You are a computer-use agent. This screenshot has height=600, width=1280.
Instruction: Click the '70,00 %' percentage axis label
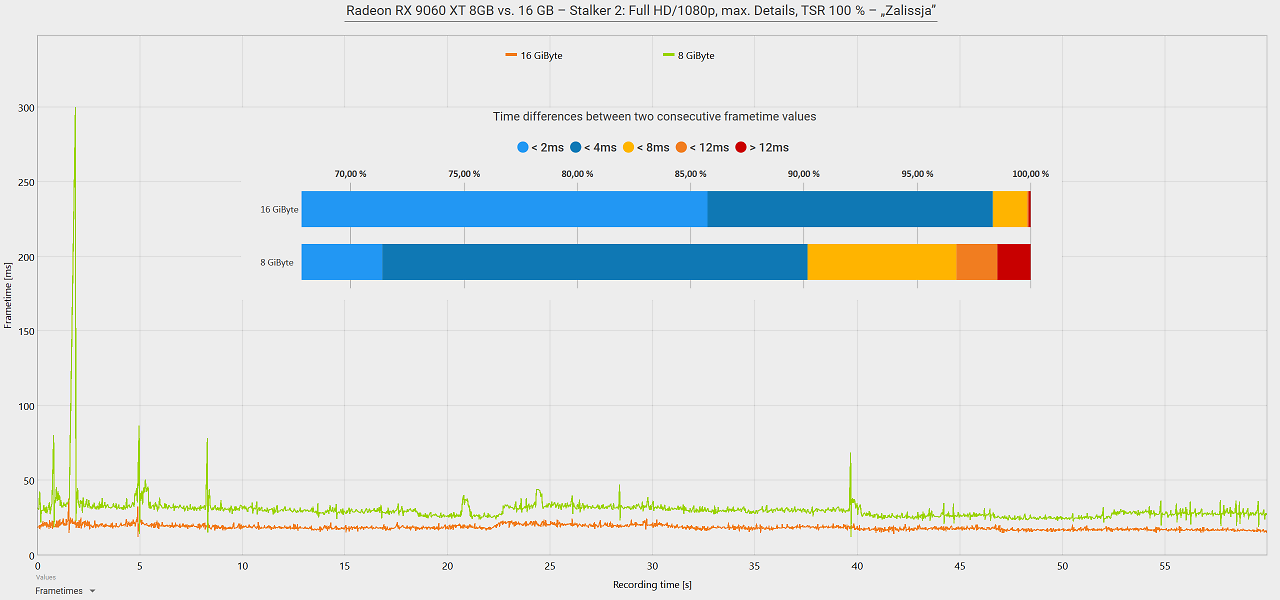[350, 174]
